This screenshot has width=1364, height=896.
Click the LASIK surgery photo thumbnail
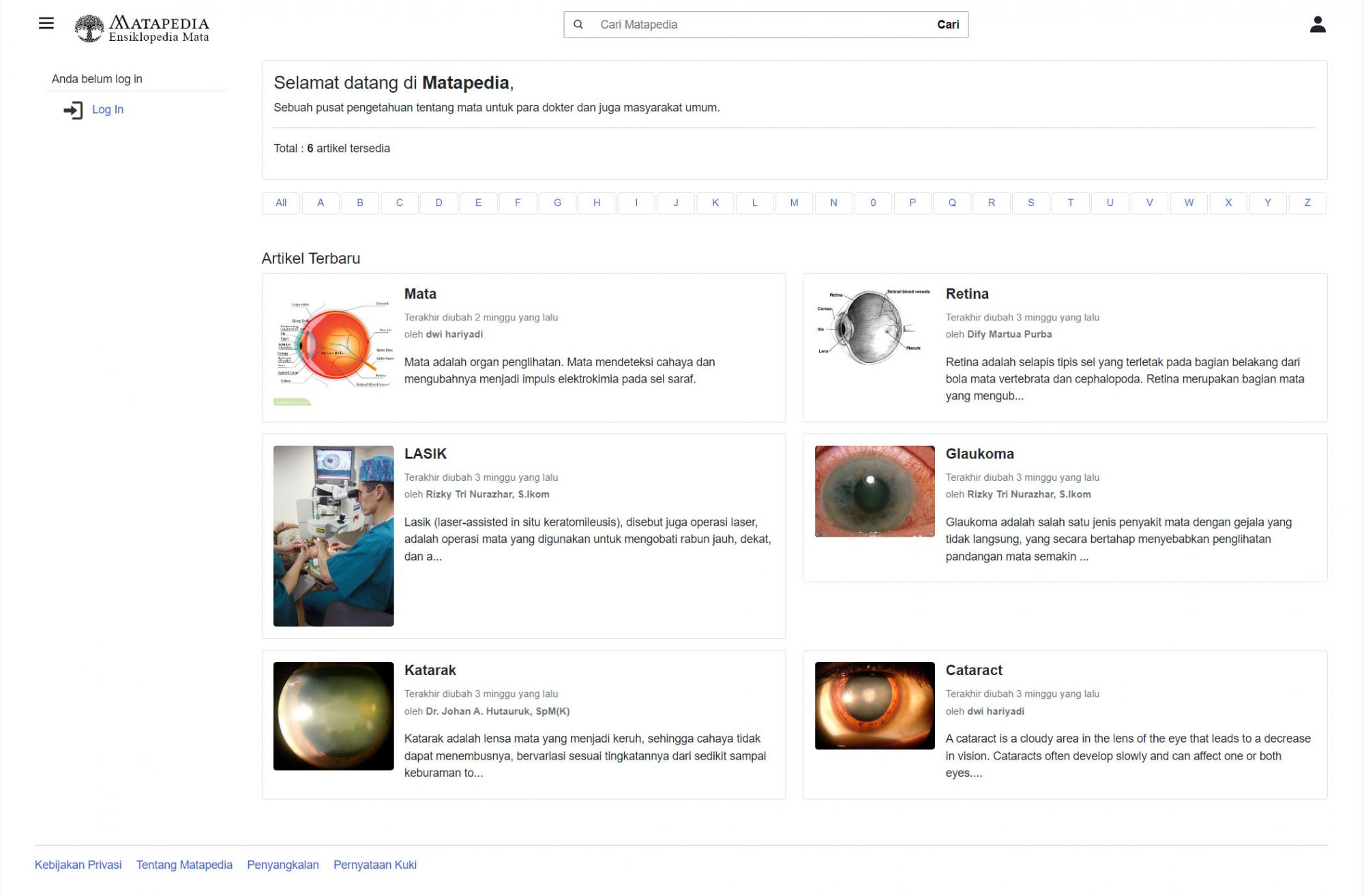coord(333,536)
